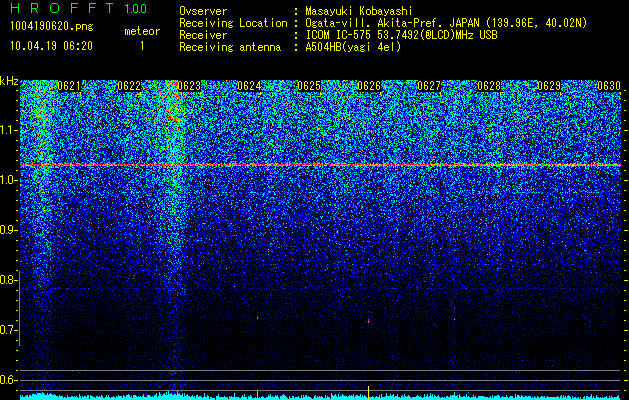Click the red carrier line in spectrogram

(x=320, y=165)
